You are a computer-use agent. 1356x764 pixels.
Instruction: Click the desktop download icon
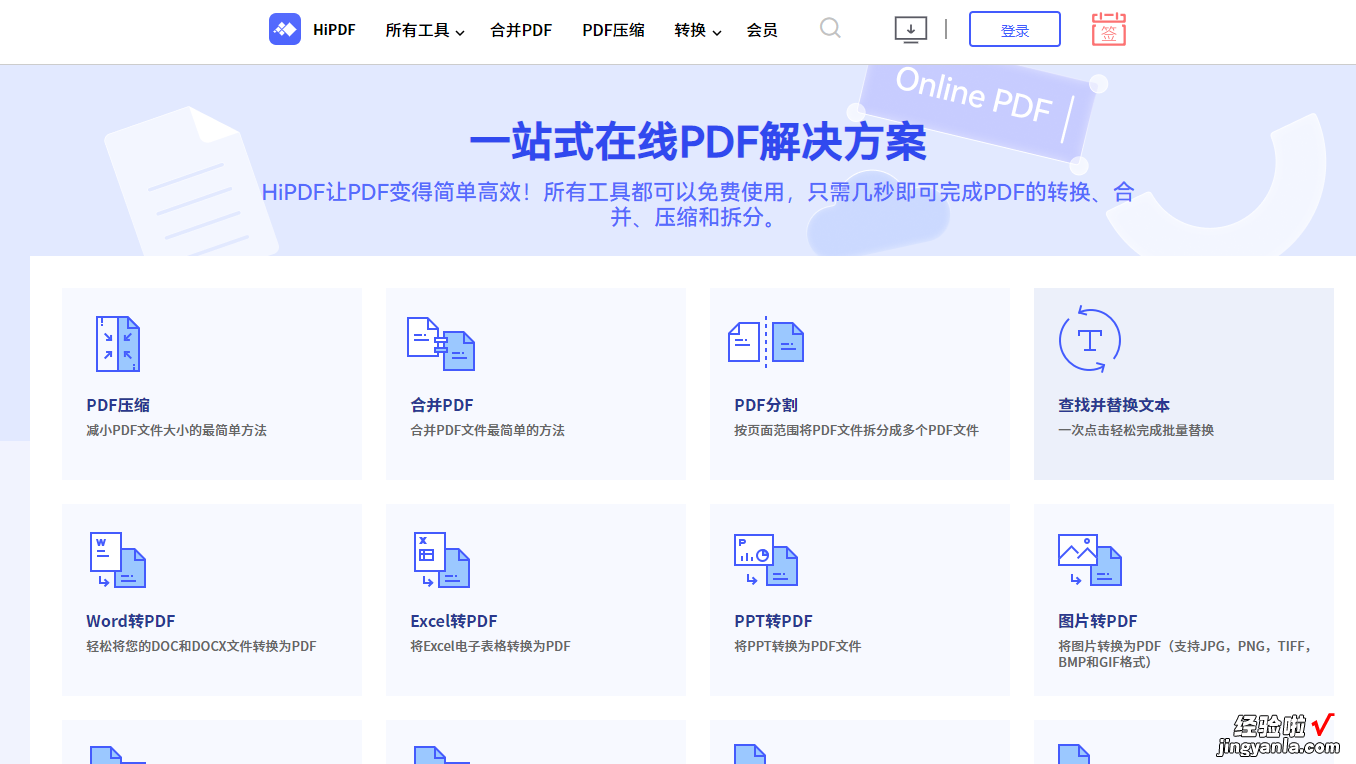point(910,29)
